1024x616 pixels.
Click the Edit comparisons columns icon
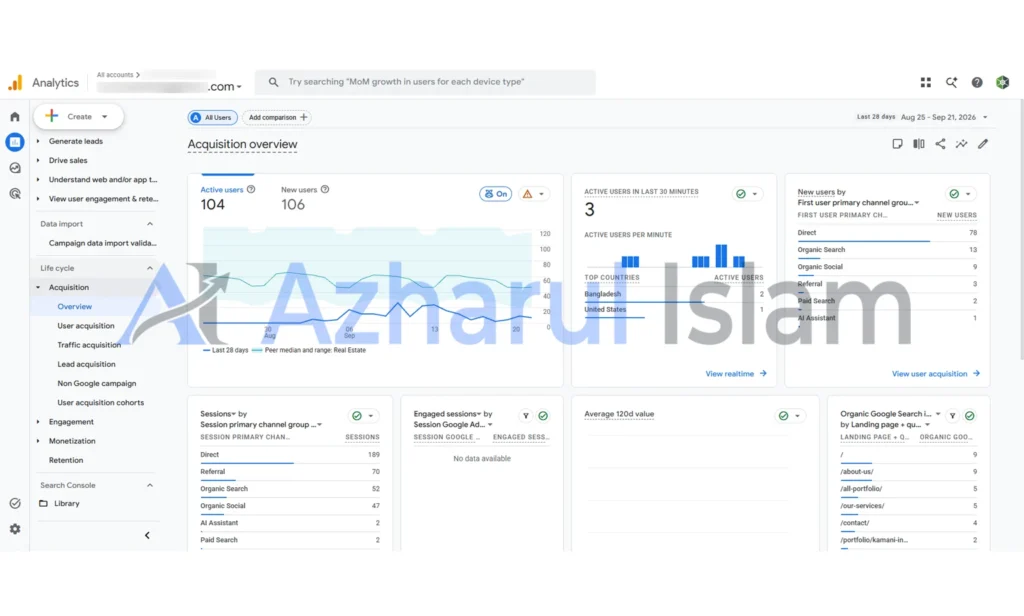918,144
